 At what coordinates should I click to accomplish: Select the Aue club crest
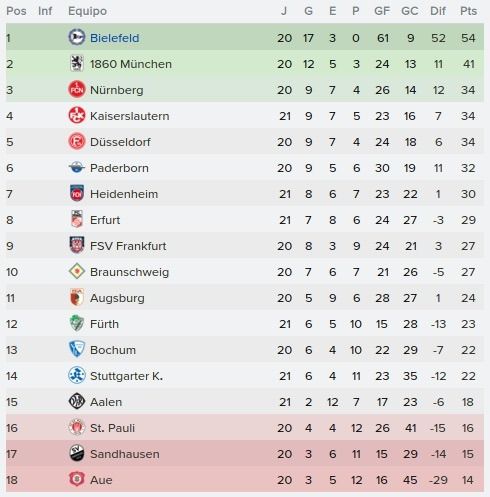77,479
